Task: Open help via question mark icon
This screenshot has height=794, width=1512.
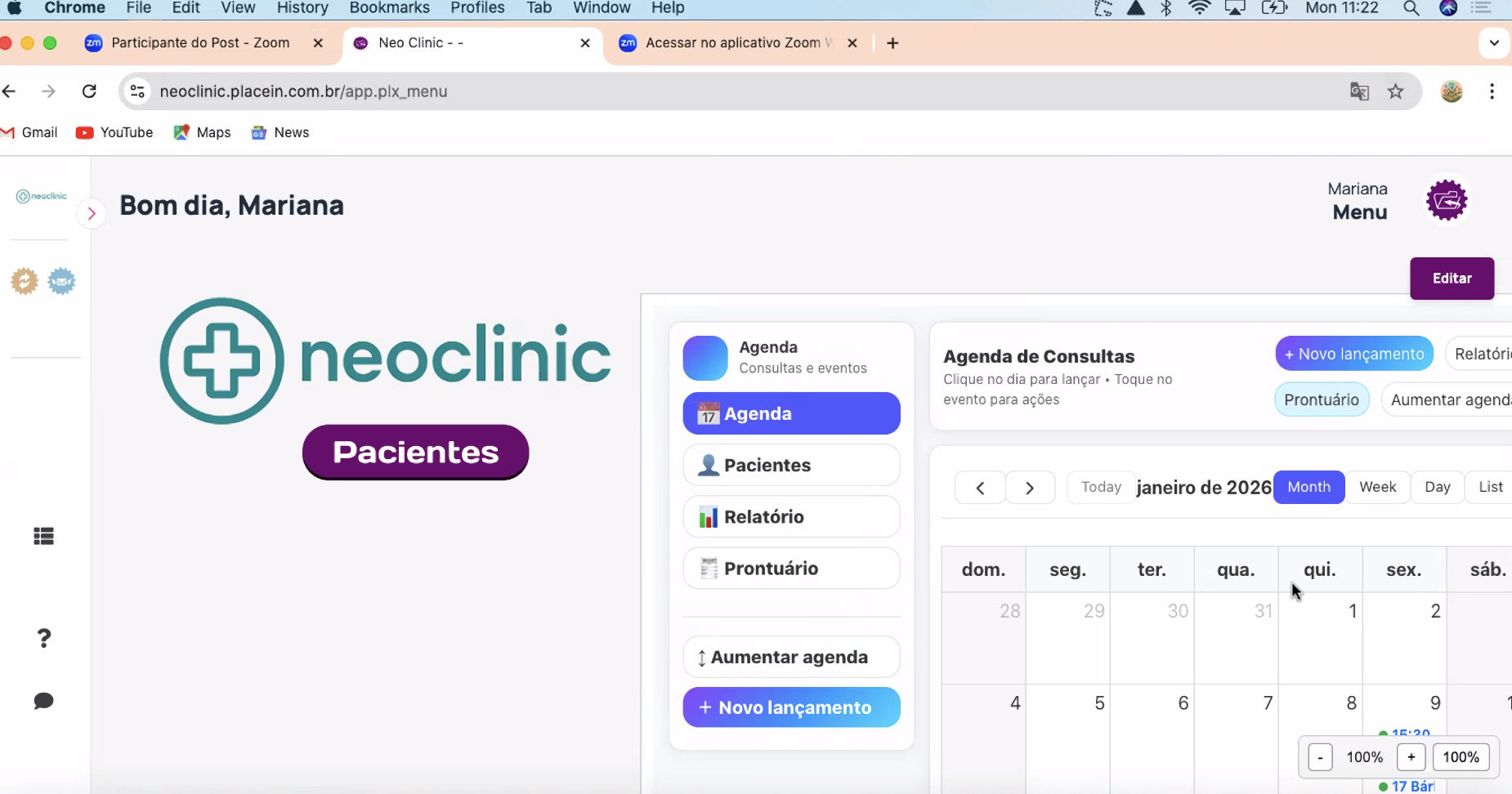Action: [x=44, y=638]
